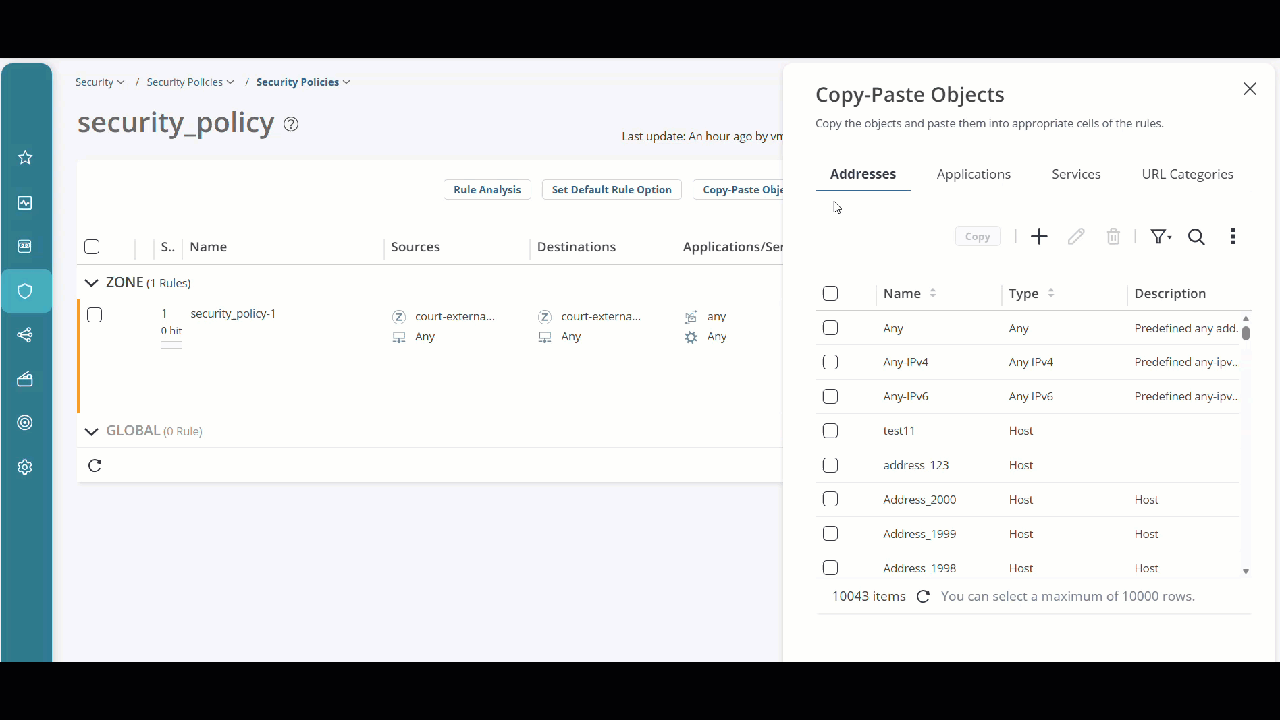Toggle the select-all checkbox in addresses table
This screenshot has width=1280, height=720.
(830, 293)
